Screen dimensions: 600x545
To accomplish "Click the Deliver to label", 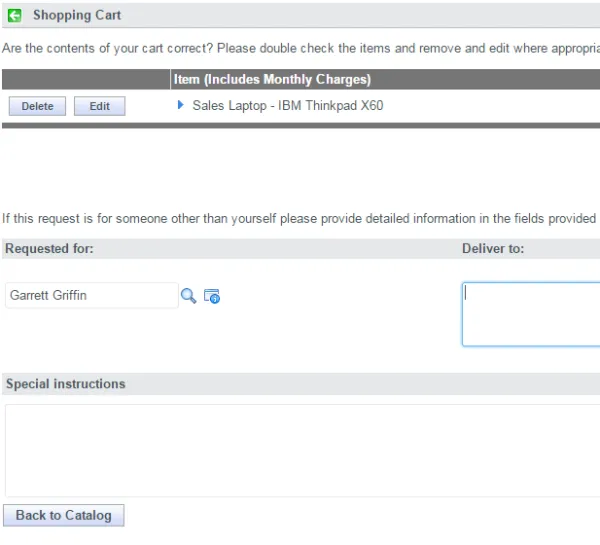I will pyautogui.click(x=492, y=248).
